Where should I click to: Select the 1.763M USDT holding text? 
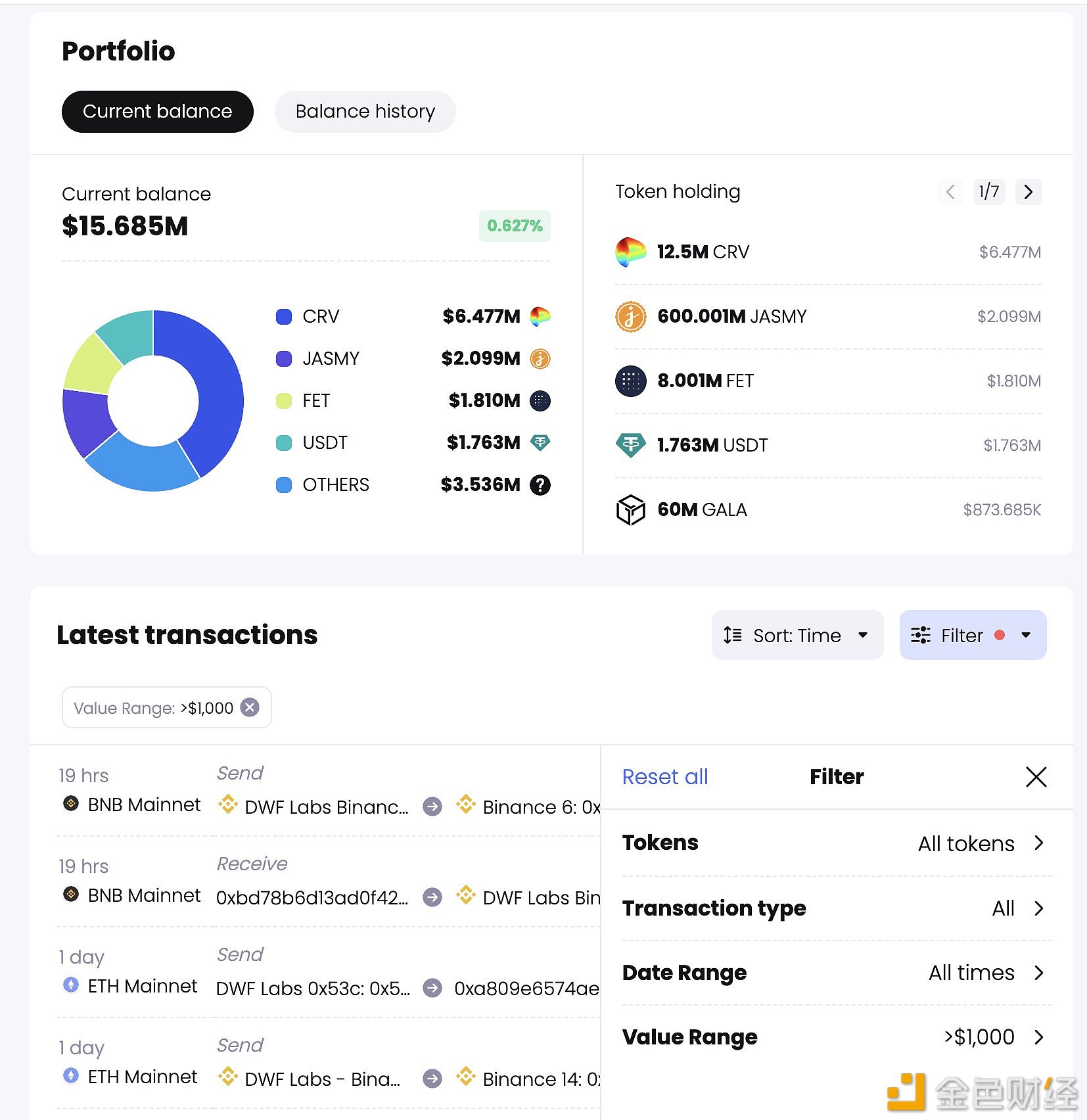(x=712, y=445)
